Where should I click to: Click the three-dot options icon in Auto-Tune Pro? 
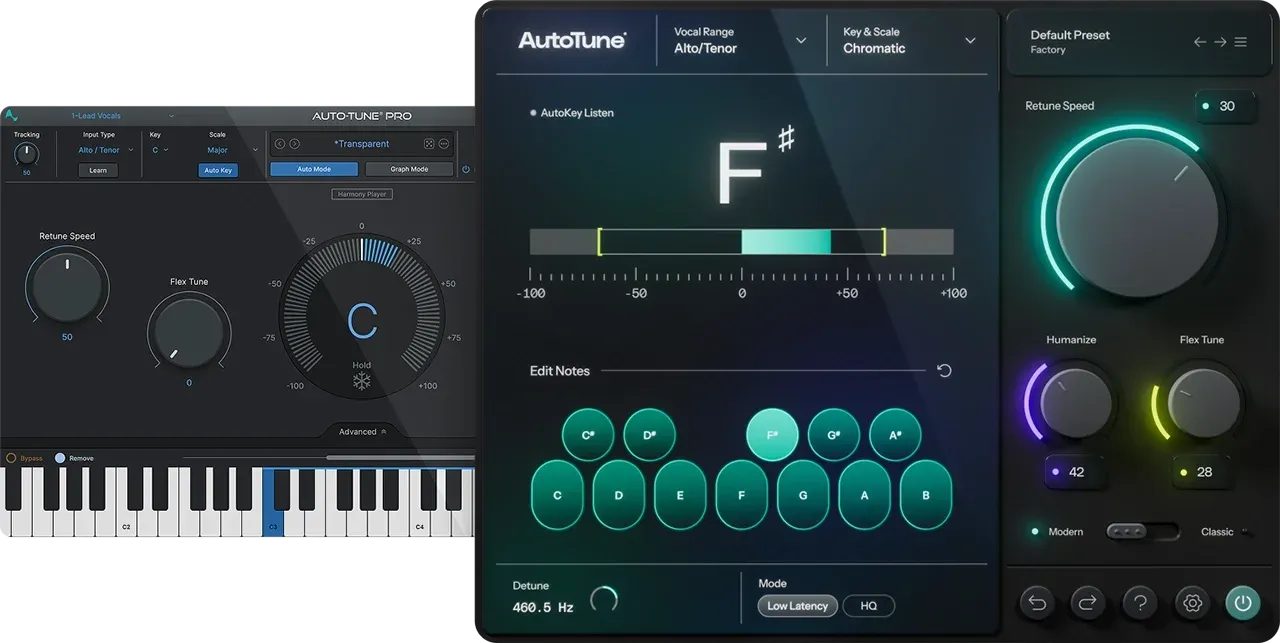tap(444, 144)
